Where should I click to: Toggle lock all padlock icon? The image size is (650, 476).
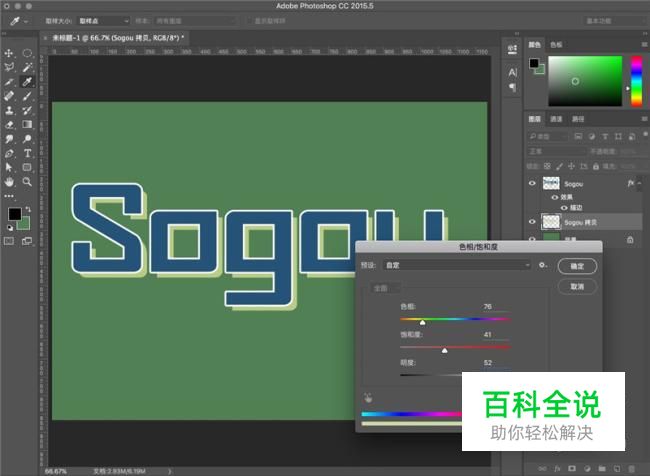pos(596,166)
